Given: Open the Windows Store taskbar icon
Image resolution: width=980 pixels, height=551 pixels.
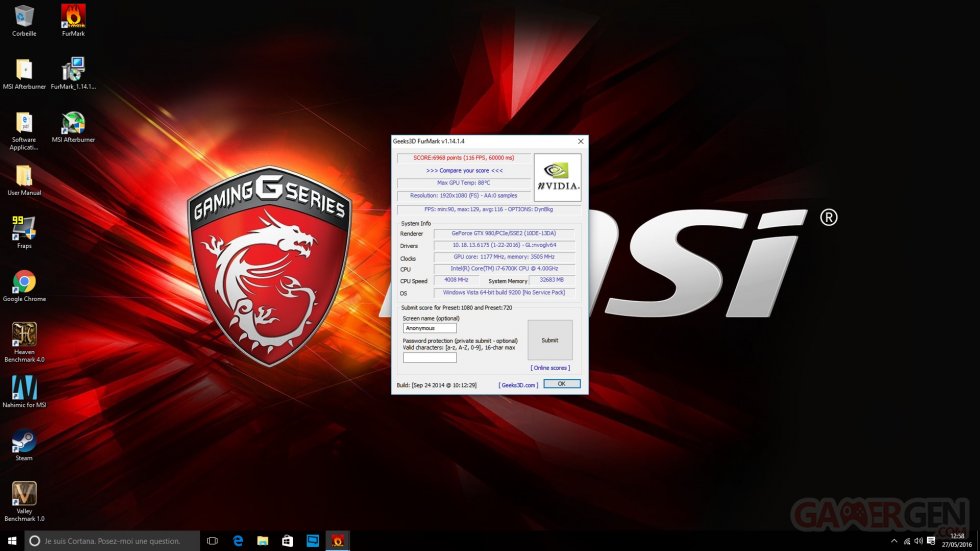Looking at the screenshot, I should click(288, 540).
